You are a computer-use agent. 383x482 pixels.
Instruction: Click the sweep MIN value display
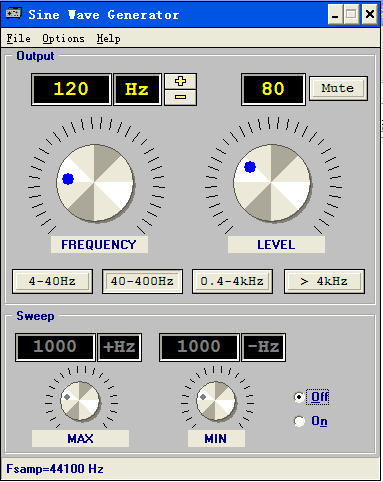tap(199, 347)
